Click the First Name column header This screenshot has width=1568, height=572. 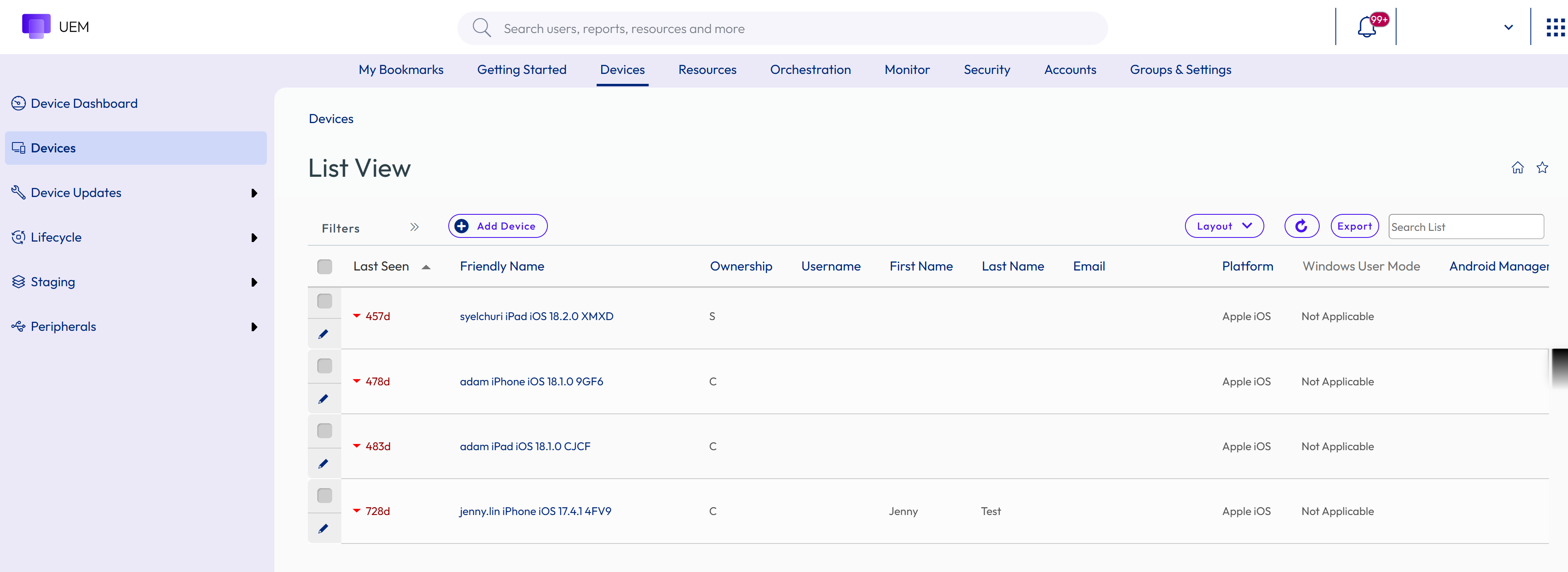tap(921, 266)
